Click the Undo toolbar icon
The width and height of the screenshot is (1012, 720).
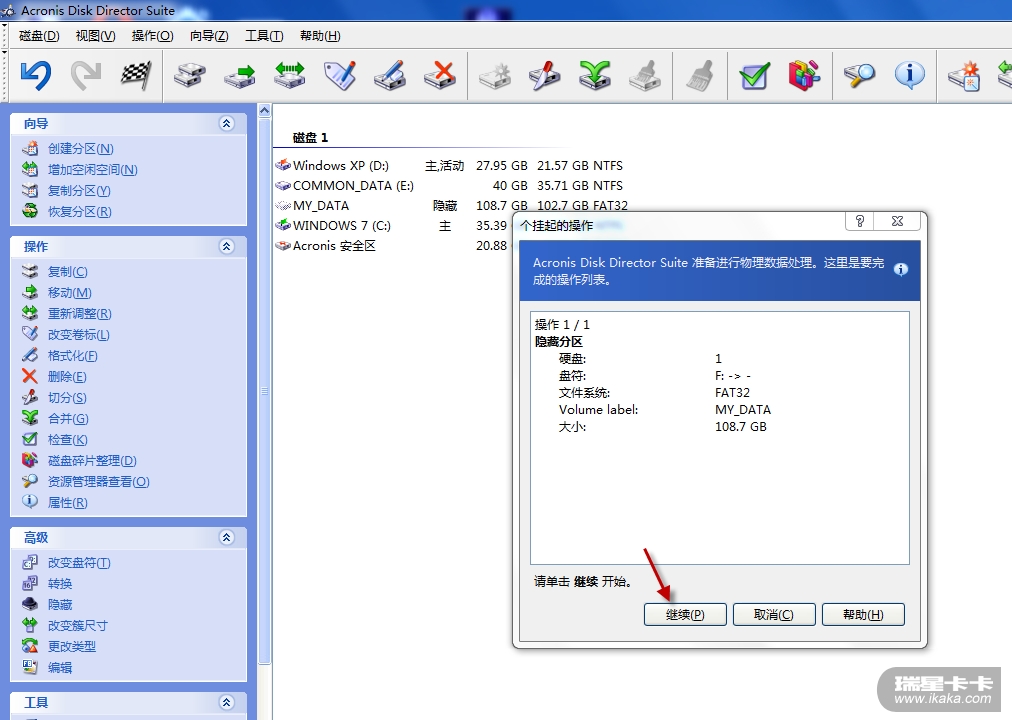point(35,75)
